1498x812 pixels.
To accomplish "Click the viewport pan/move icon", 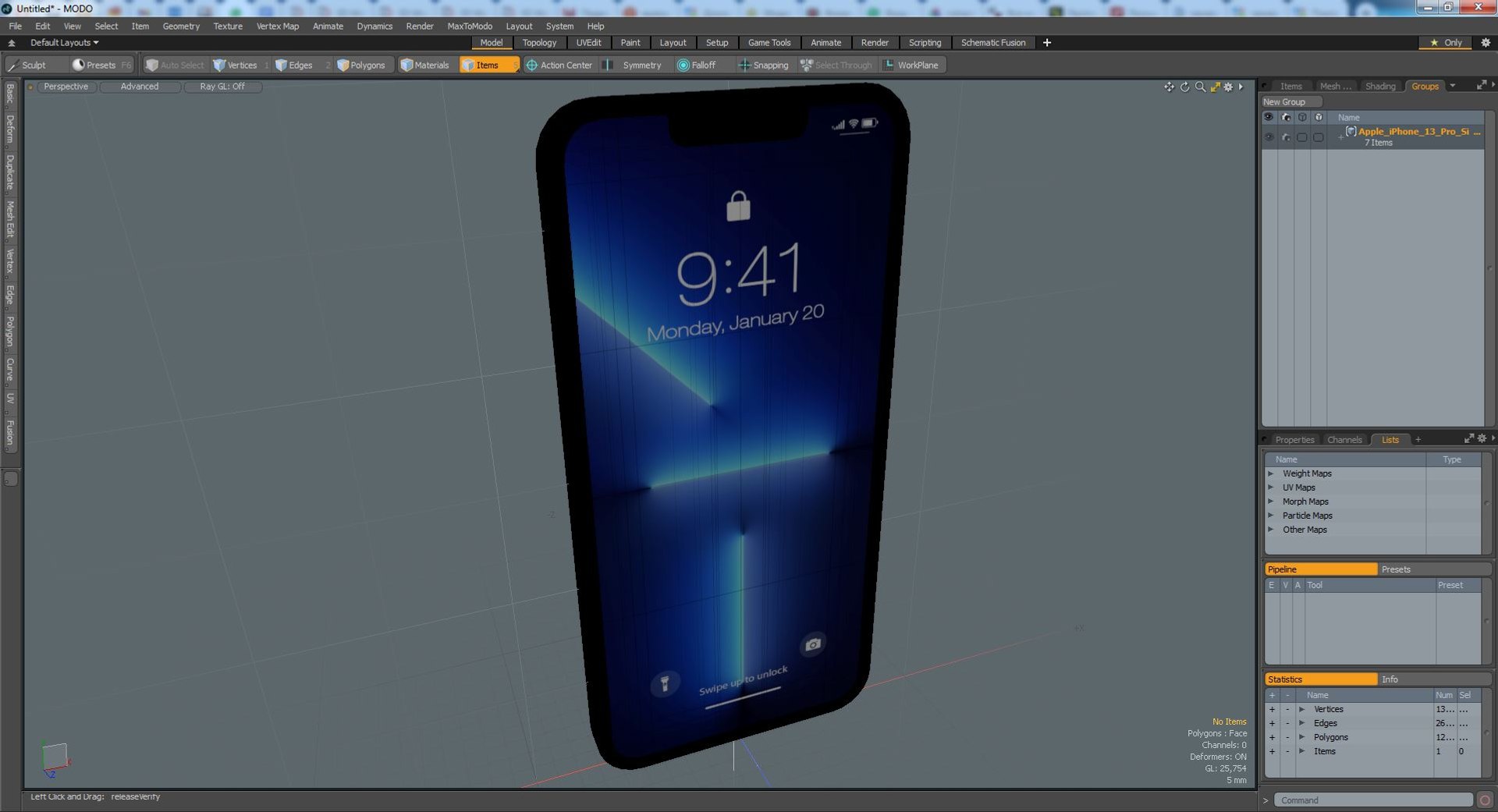I will pyautogui.click(x=1169, y=87).
